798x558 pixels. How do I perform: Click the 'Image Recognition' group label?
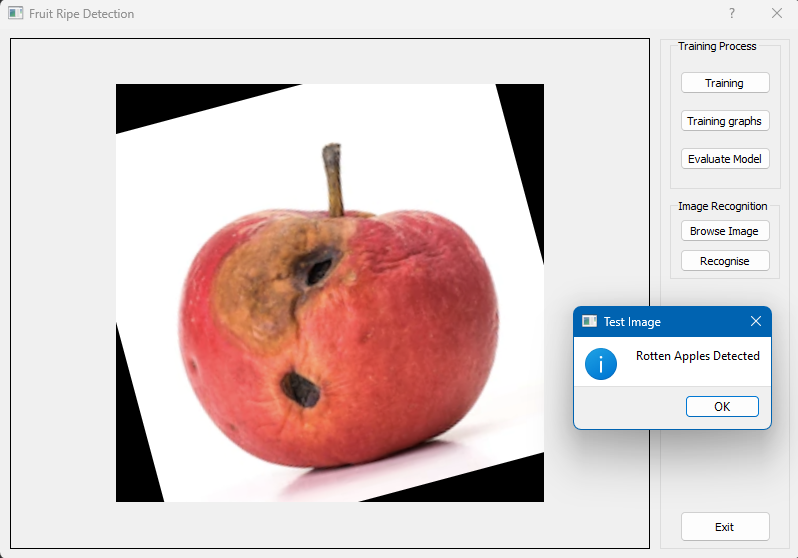(723, 206)
